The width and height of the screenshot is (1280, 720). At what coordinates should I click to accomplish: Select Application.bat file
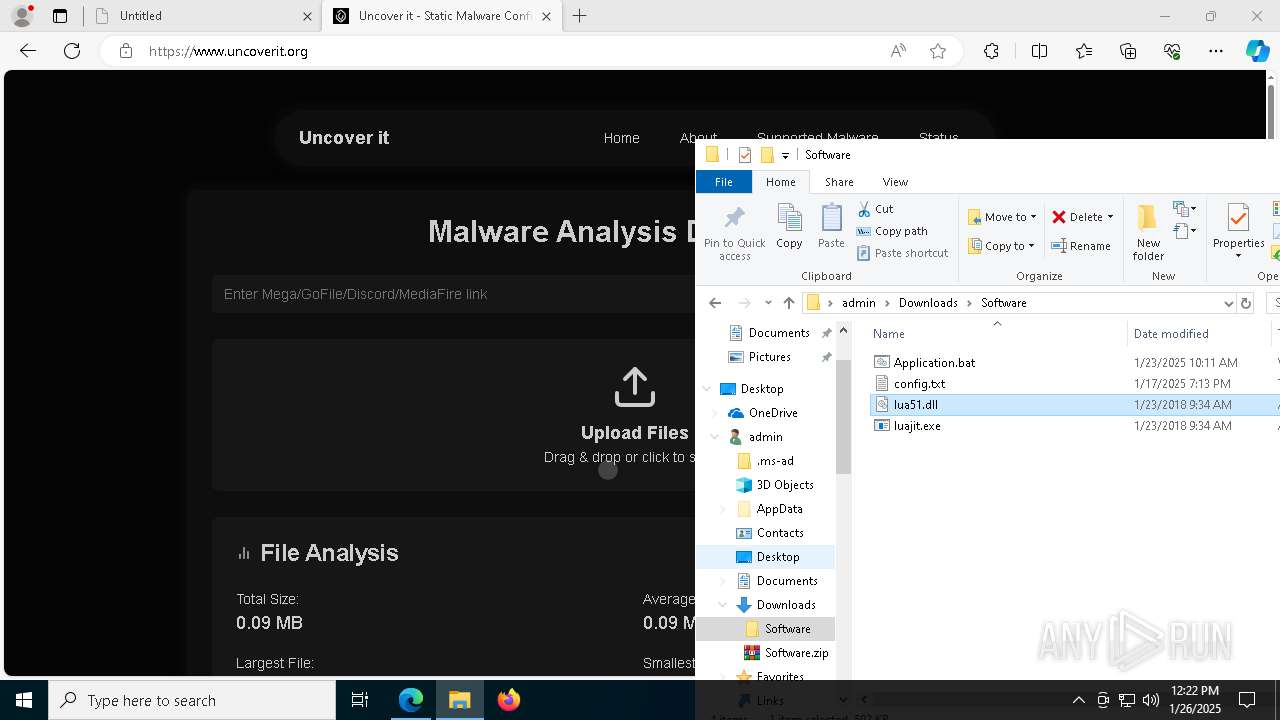click(x=934, y=363)
